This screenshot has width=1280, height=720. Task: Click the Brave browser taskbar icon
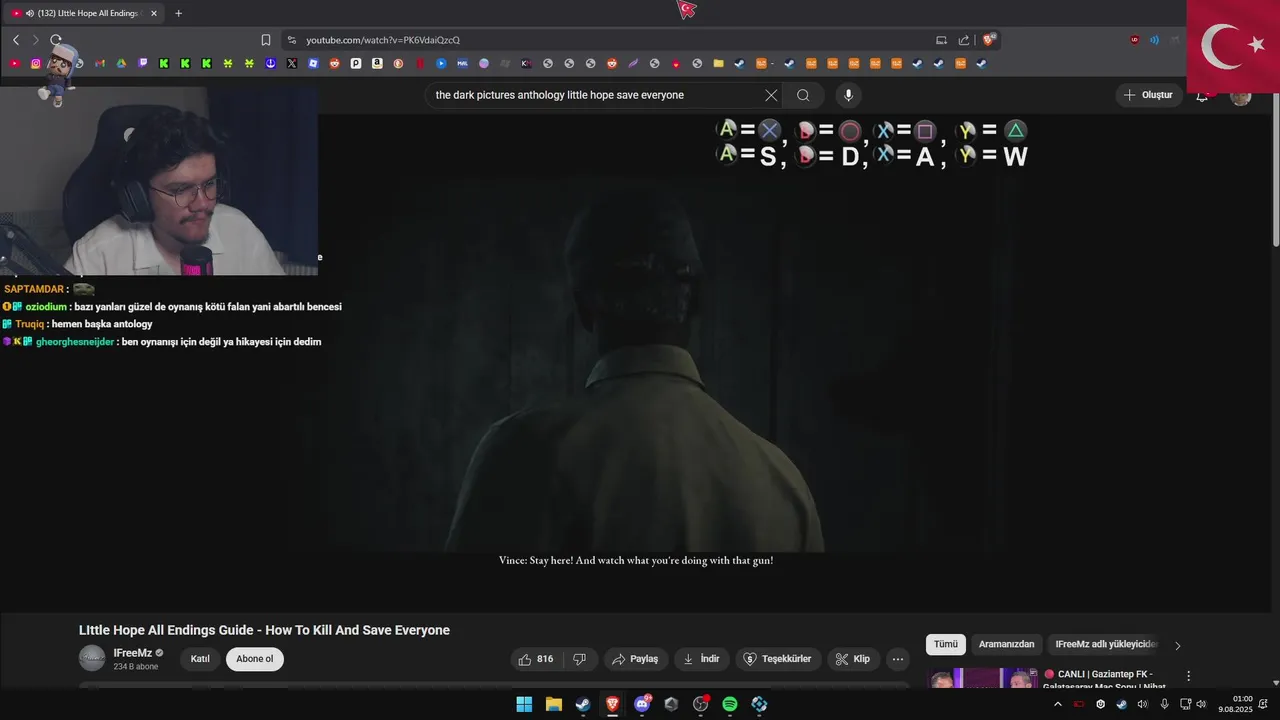(612, 704)
